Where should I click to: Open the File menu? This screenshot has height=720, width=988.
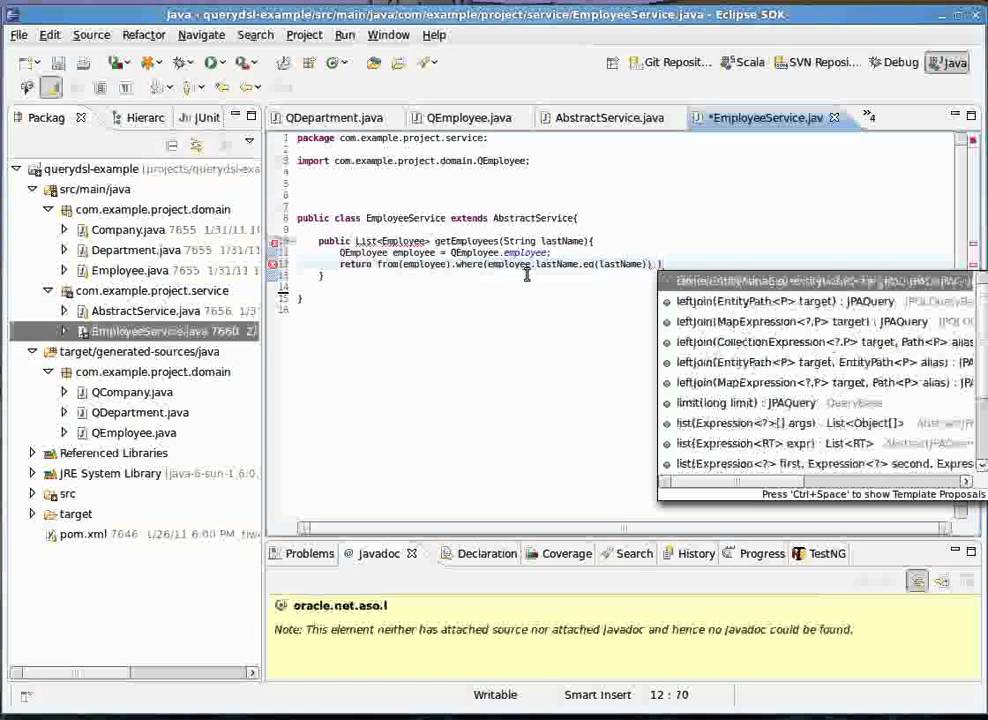click(19, 35)
